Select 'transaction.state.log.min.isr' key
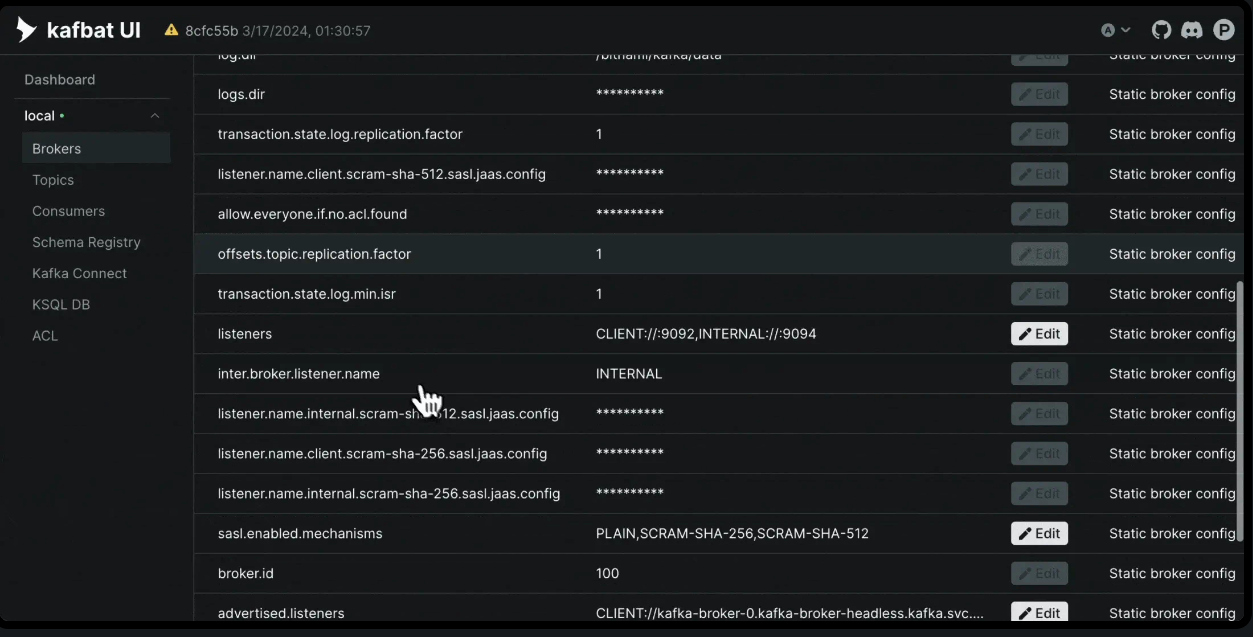1253x637 pixels. point(307,294)
